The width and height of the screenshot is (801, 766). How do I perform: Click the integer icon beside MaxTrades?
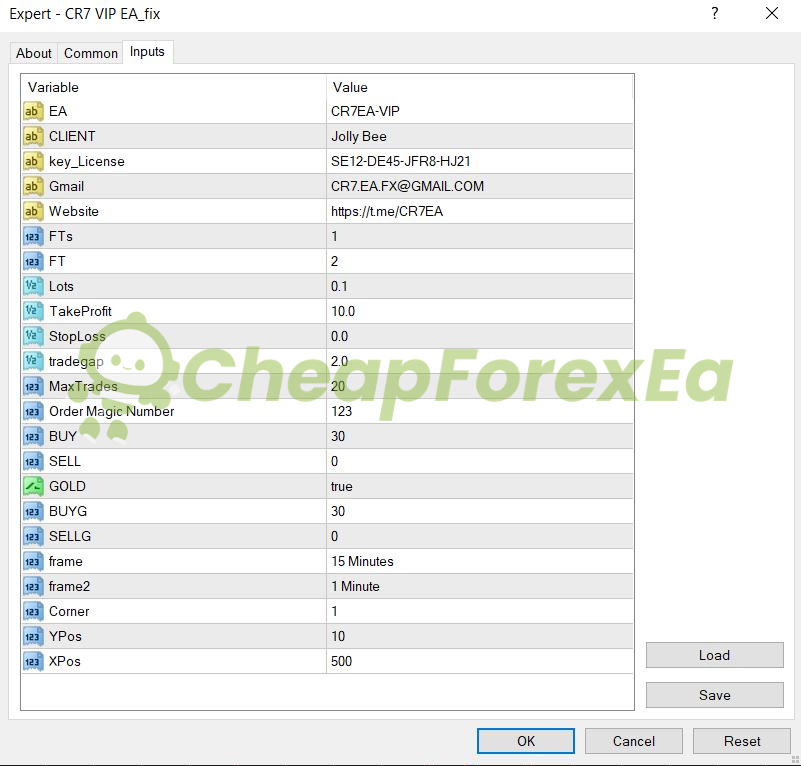(33, 386)
